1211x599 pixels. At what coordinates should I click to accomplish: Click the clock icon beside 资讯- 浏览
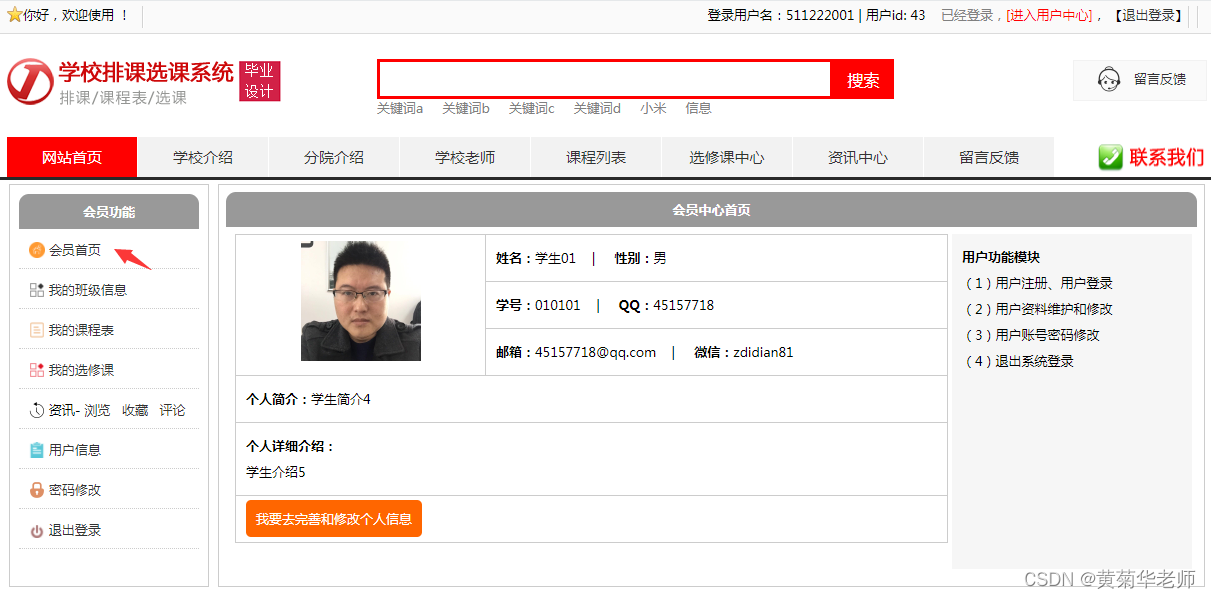point(37,410)
